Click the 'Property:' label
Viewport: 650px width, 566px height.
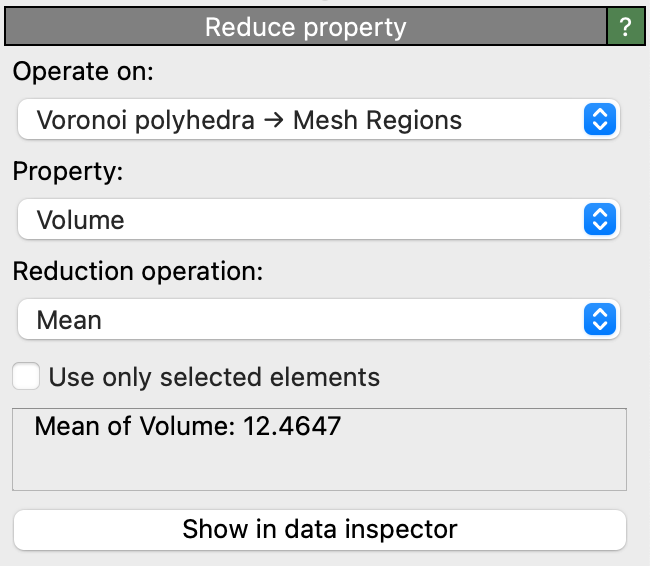tap(68, 171)
